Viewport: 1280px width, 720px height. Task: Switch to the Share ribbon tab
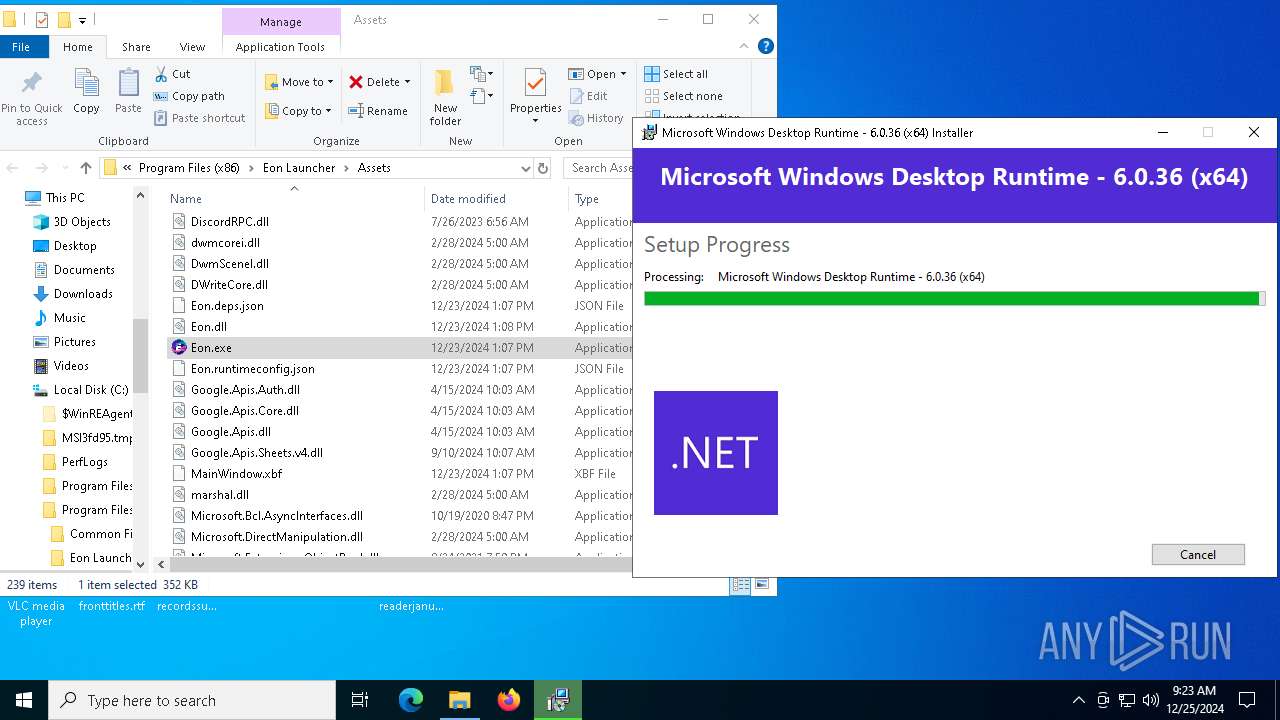pos(136,47)
